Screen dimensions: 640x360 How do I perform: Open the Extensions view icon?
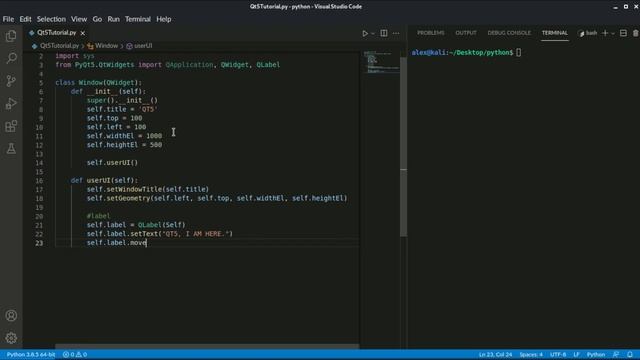pos(11,126)
